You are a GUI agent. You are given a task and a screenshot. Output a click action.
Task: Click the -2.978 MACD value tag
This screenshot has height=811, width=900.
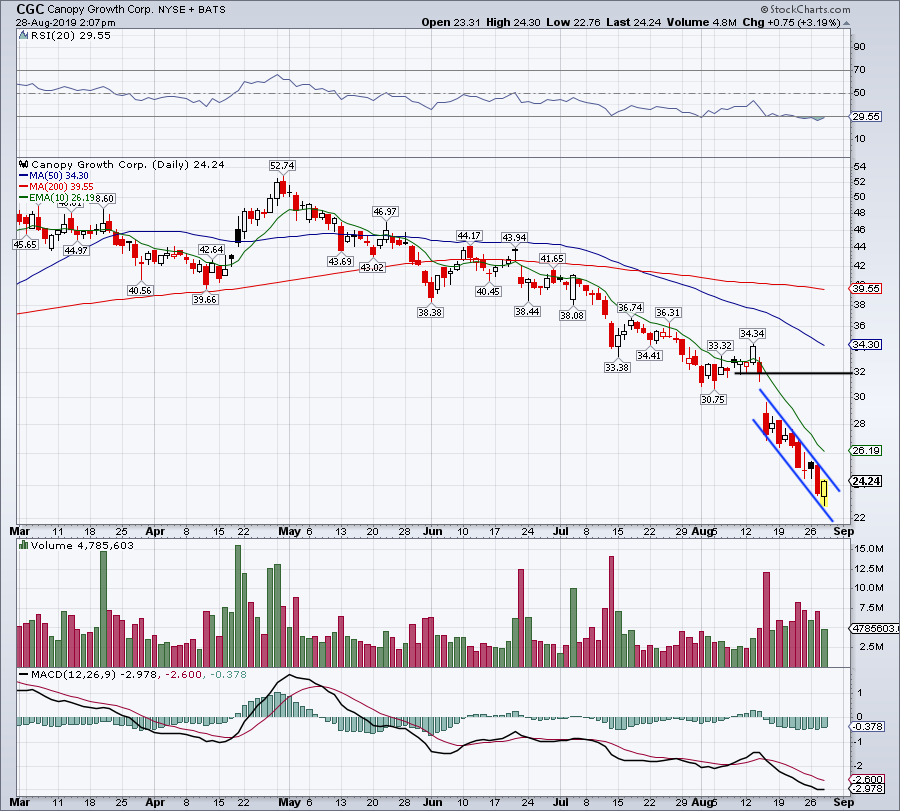(866, 789)
